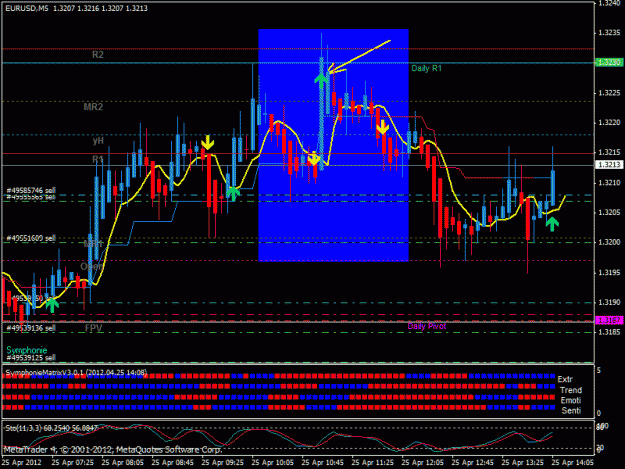Click the 25 Apr 07:25 time label
The width and height of the screenshot is (625, 469).
coord(73,463)
